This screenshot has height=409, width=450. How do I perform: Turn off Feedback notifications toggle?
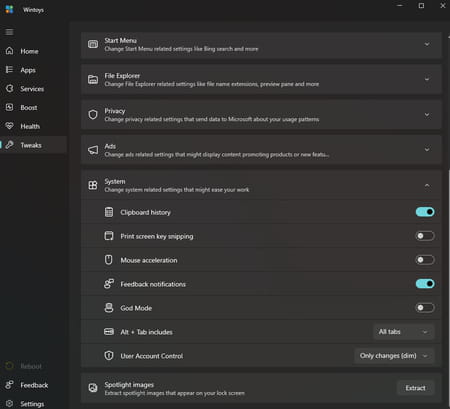[425, 284]
